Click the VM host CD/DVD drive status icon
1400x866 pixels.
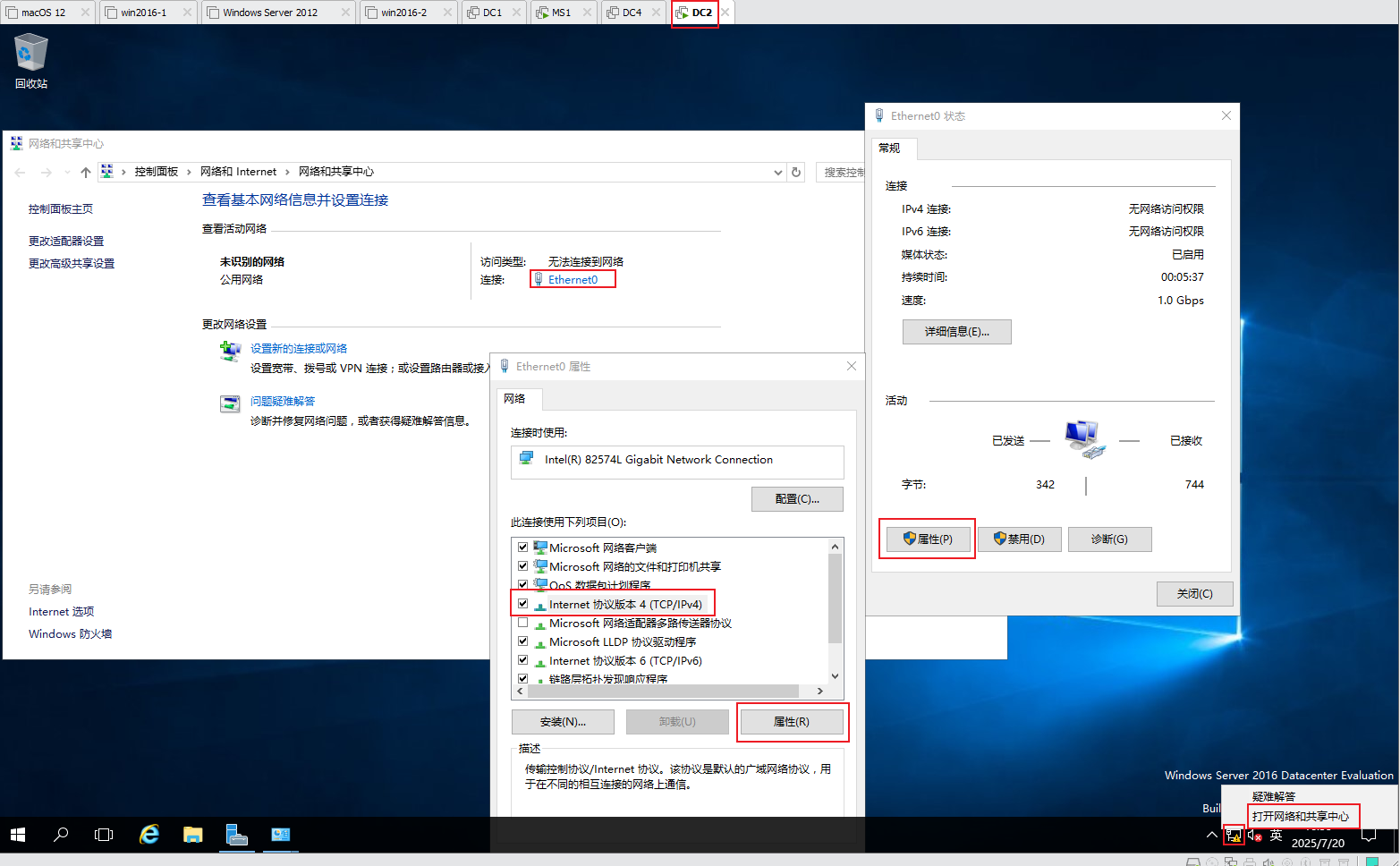1212,862
